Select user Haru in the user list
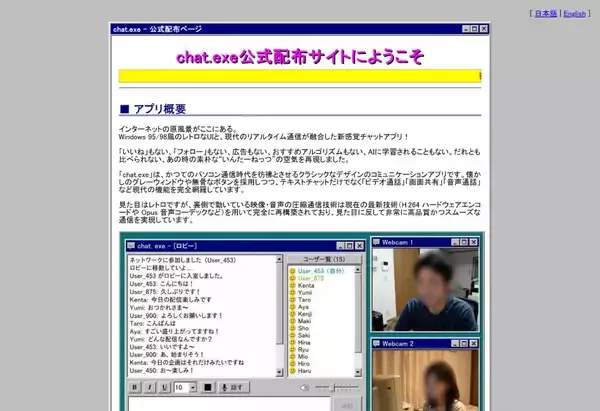 (304, 371)
